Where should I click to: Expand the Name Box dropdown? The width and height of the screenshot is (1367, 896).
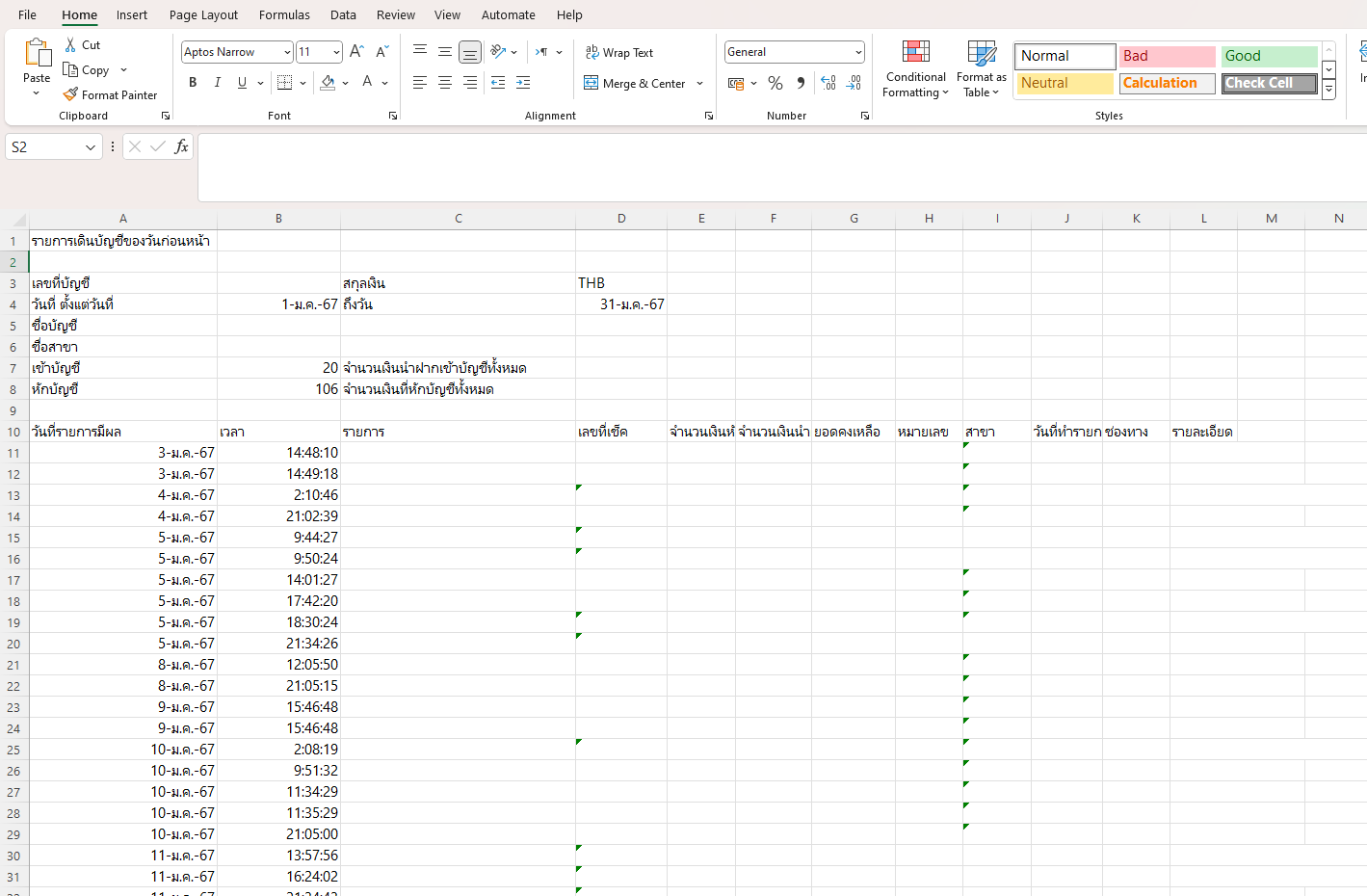(91, 147)
